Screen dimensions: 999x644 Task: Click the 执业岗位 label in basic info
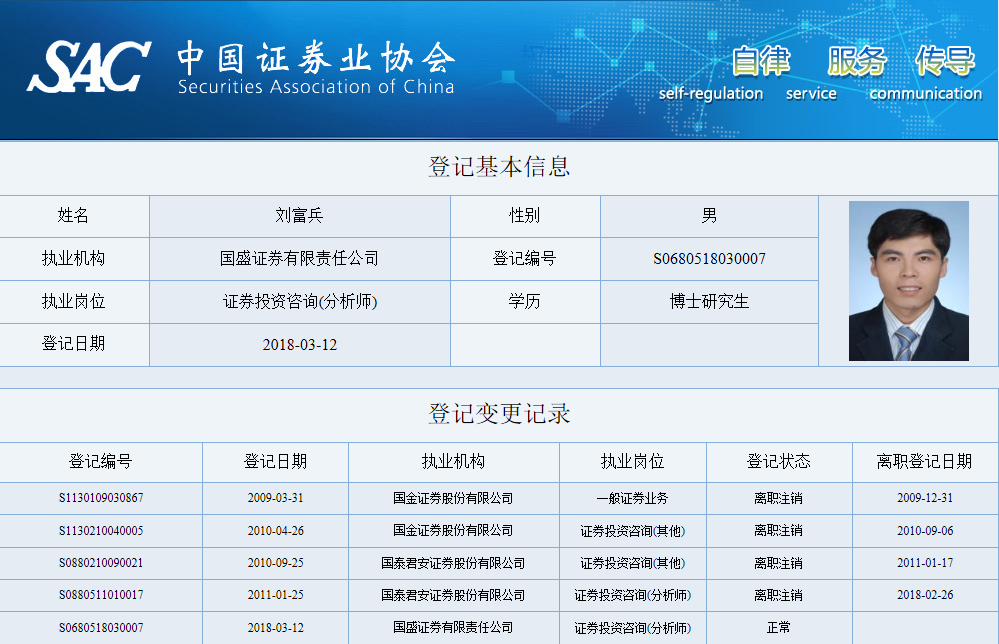pos(73,301)
